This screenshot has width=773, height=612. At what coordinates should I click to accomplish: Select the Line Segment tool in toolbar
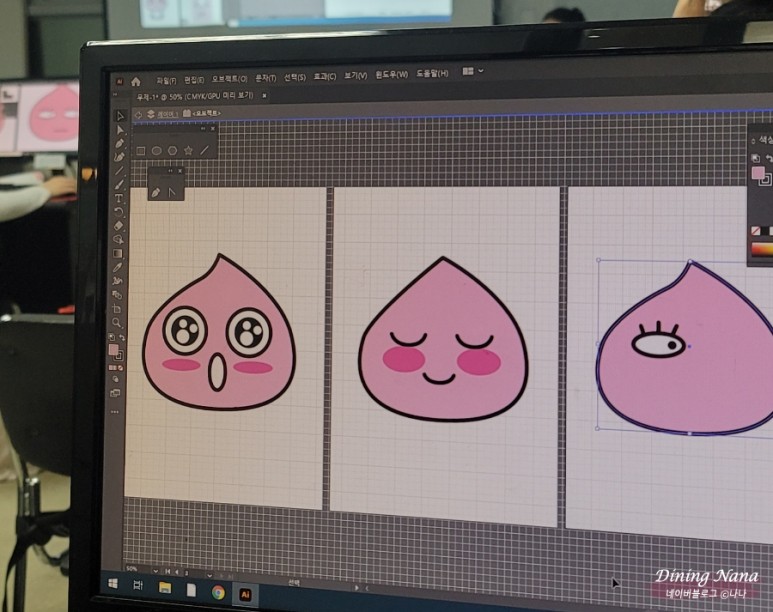point(119,171)
